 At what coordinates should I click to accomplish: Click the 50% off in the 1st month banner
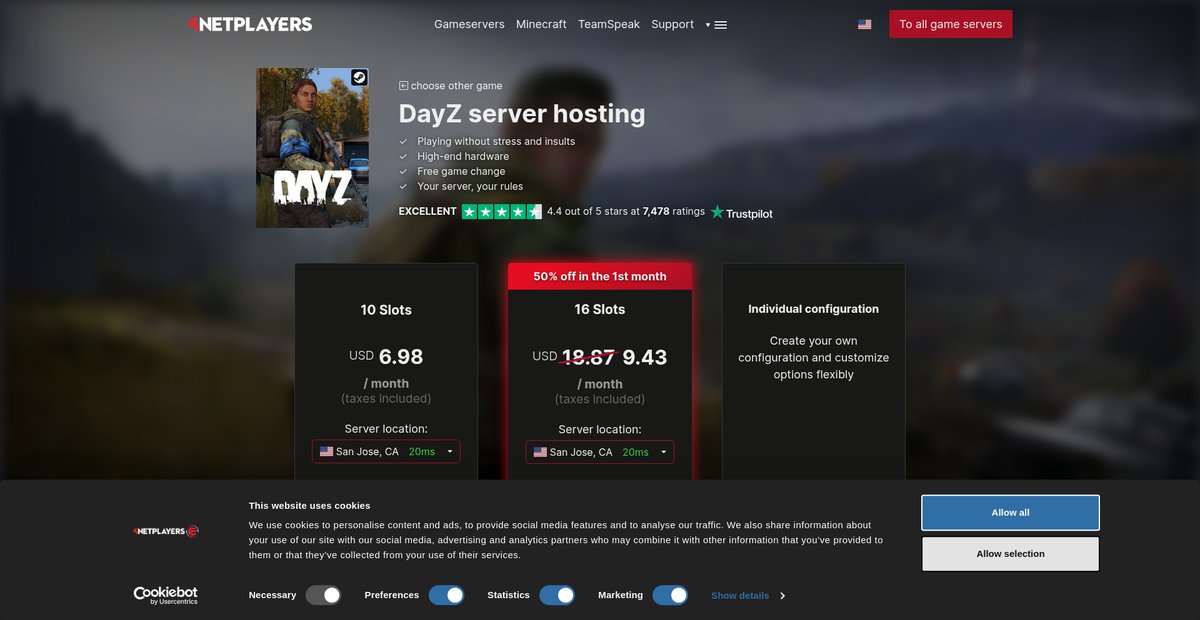600,276
